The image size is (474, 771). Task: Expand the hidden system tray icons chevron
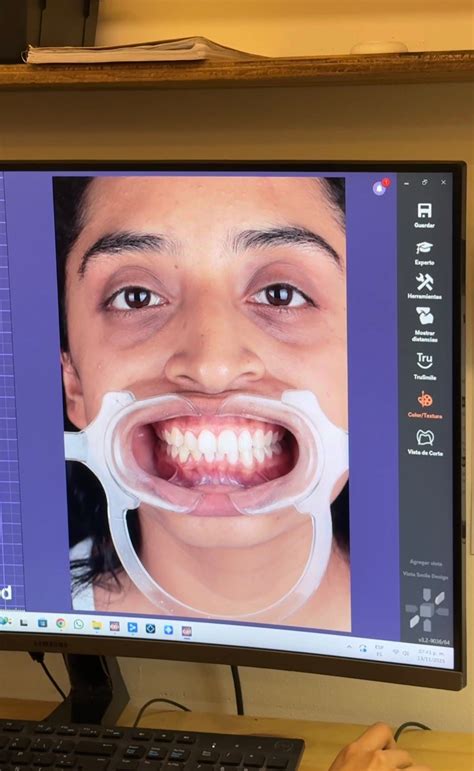point(349,647)
